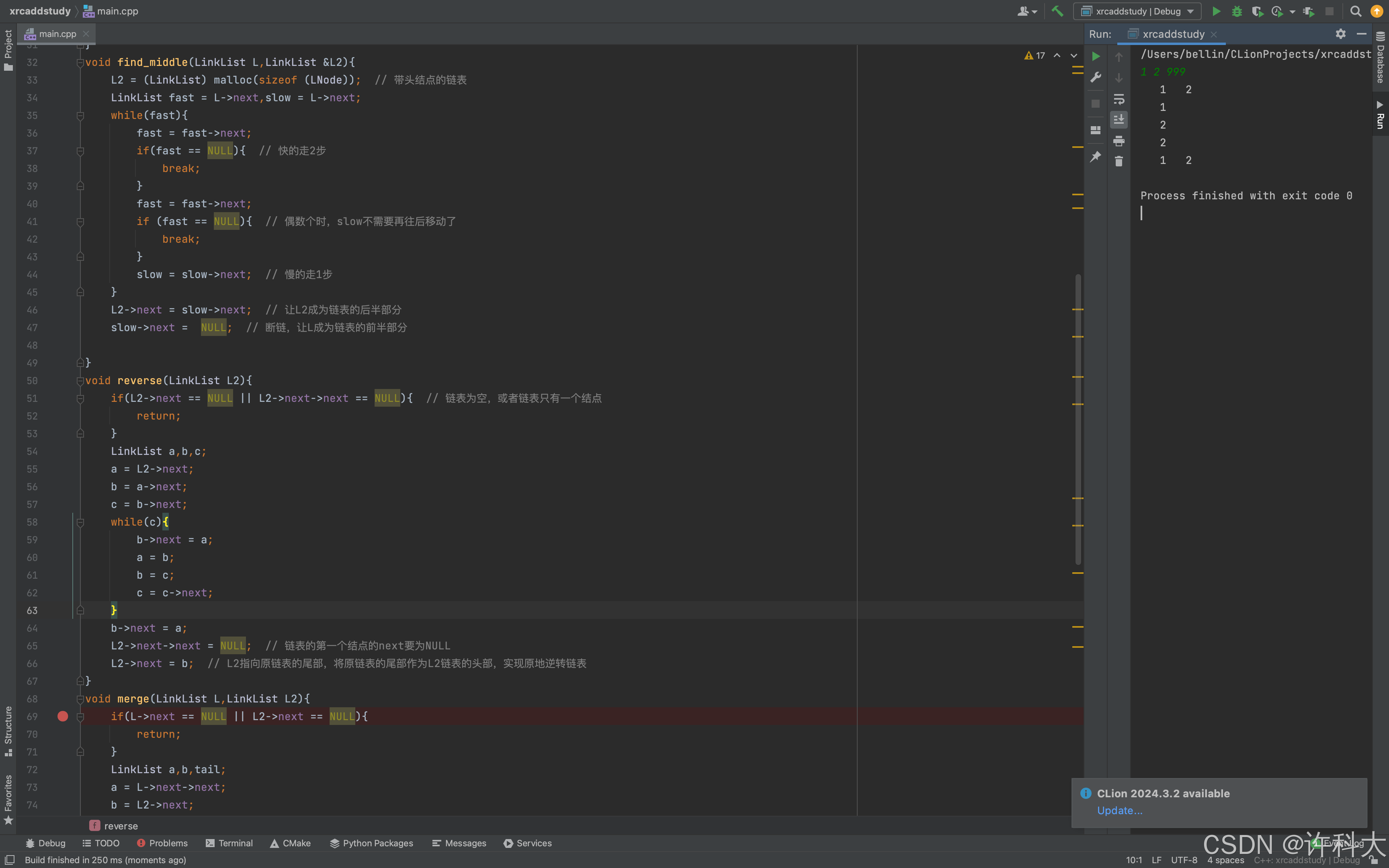Collapse the find_middle function fold marker
This screenshot has height=868, width=1389.
tap(80, 63)
